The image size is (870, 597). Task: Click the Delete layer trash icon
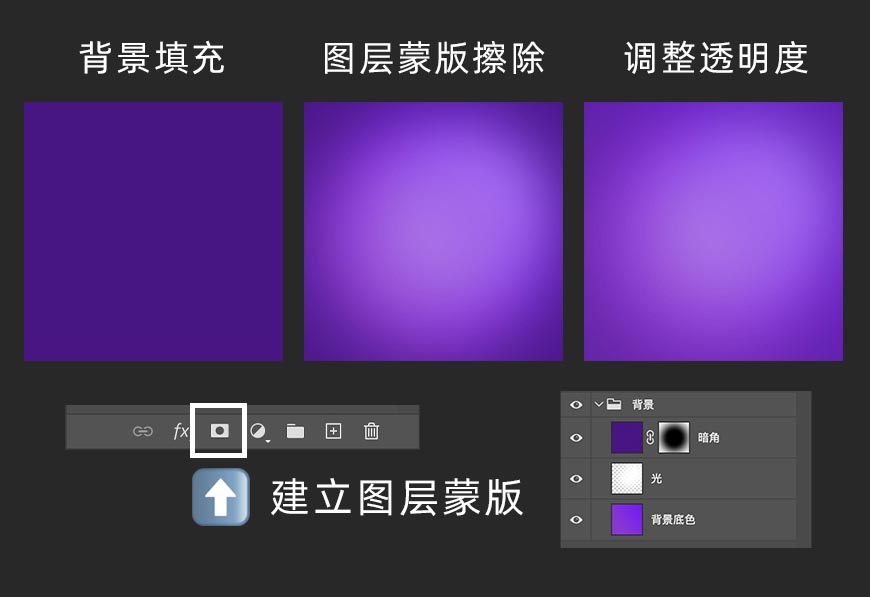[x=371, y=431]
